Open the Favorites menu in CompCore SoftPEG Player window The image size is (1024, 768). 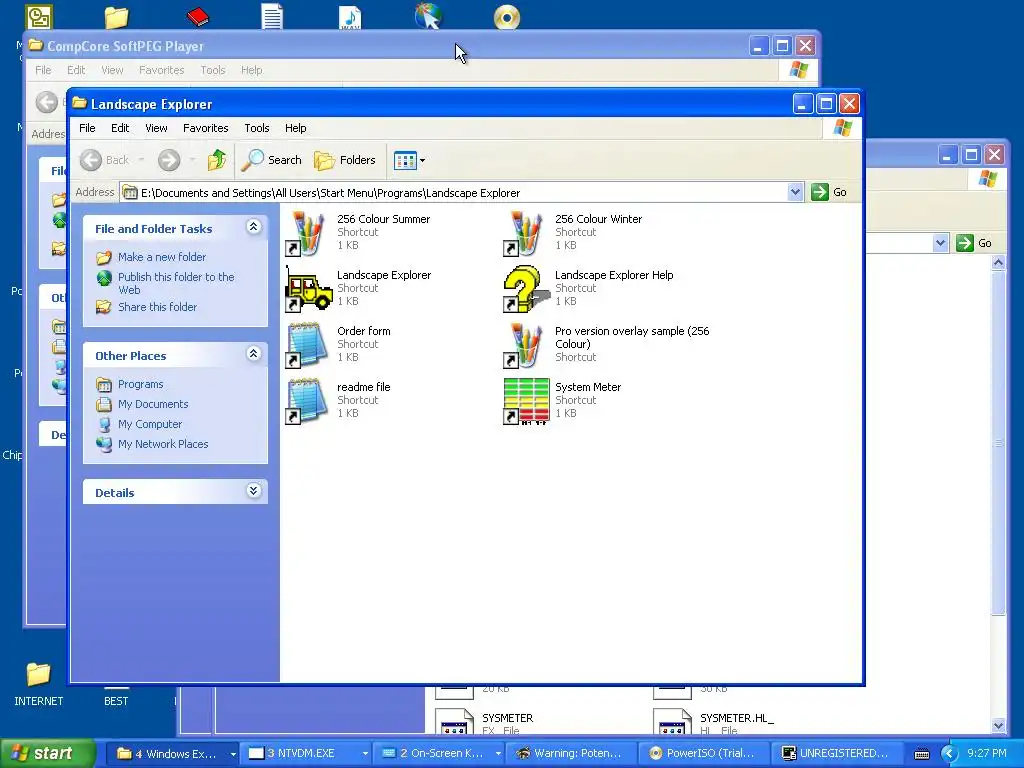click(161, 70)
